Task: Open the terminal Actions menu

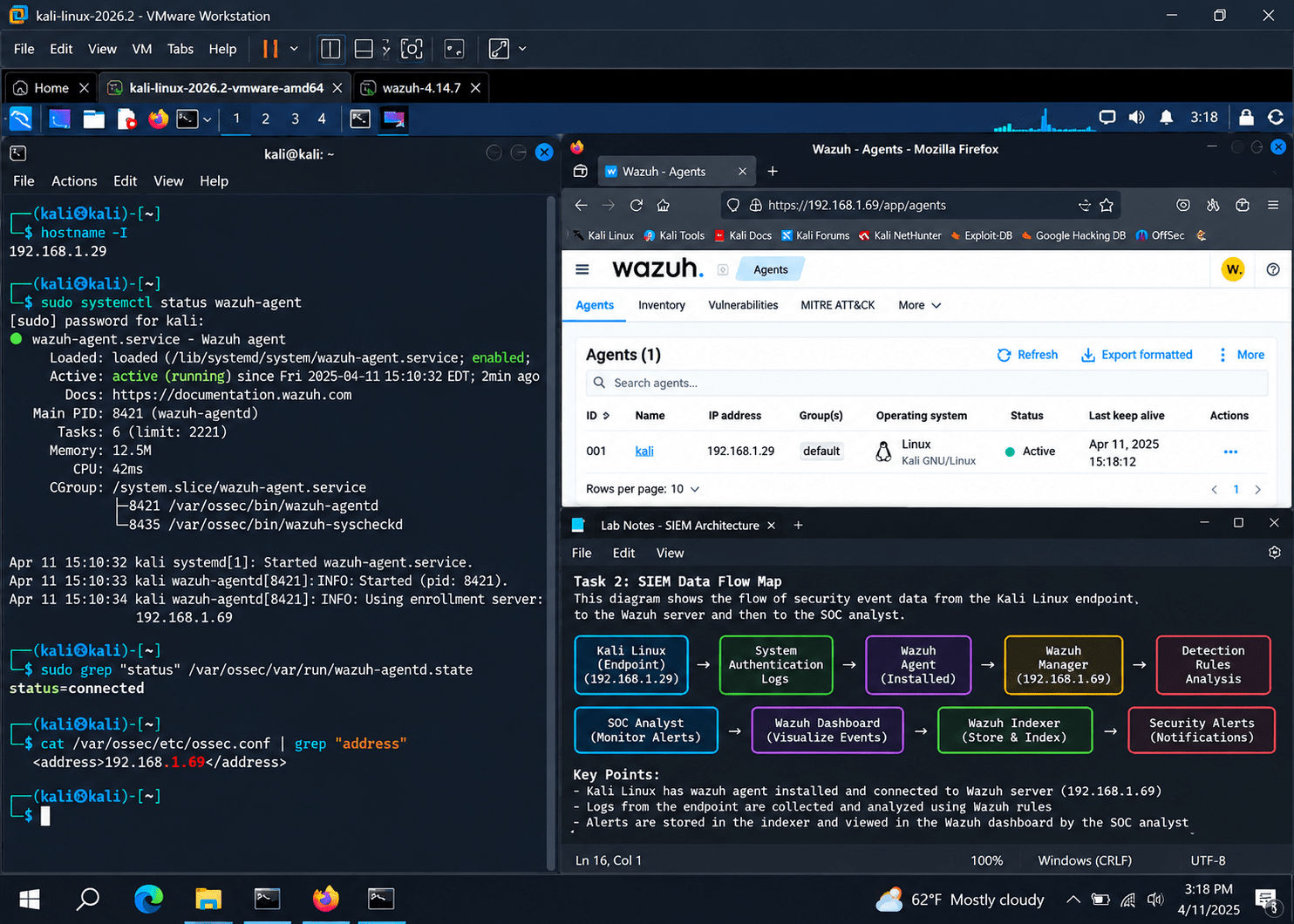Action: 74,180
